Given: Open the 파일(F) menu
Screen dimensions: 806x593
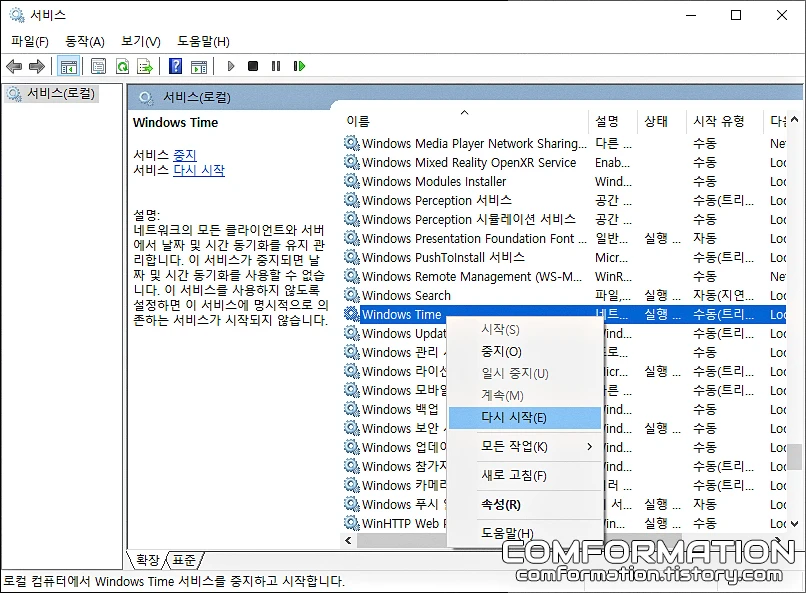Looking at the screenshot, I should (x=30, y=41).
